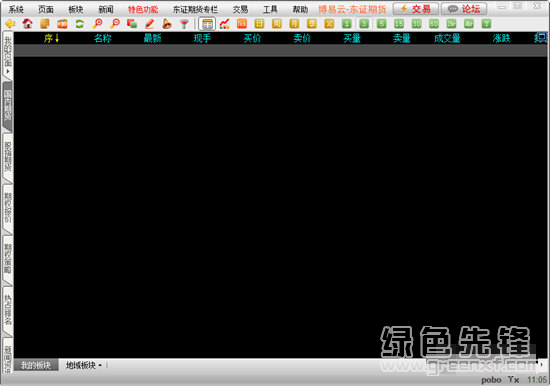The width and height of the screenshot is (550, 386).
Task: Open the red trend line chart icon
Action: 224,24
